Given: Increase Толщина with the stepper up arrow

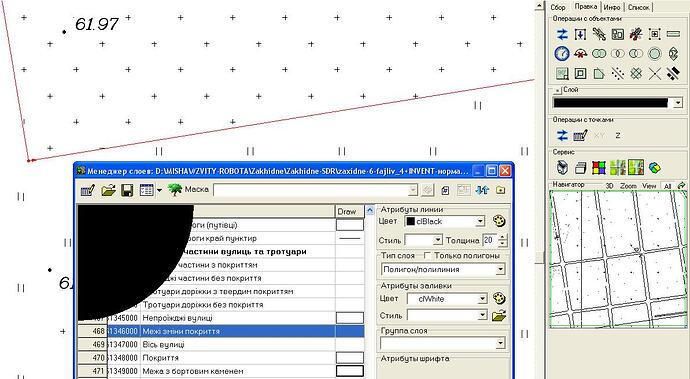Looking at the screenshot, I should 503,237.
